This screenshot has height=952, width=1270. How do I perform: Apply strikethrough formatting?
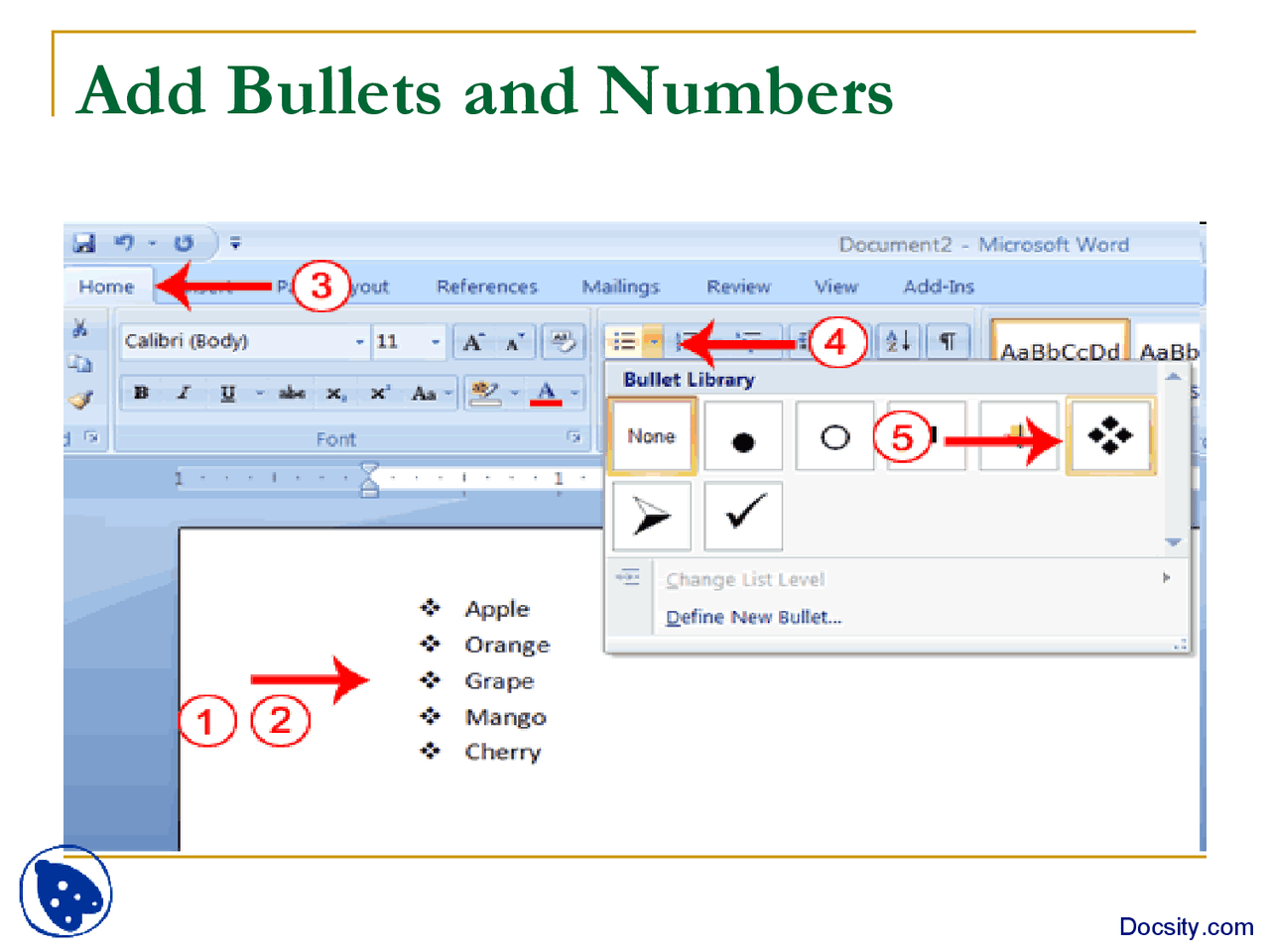tap(291, 393)
